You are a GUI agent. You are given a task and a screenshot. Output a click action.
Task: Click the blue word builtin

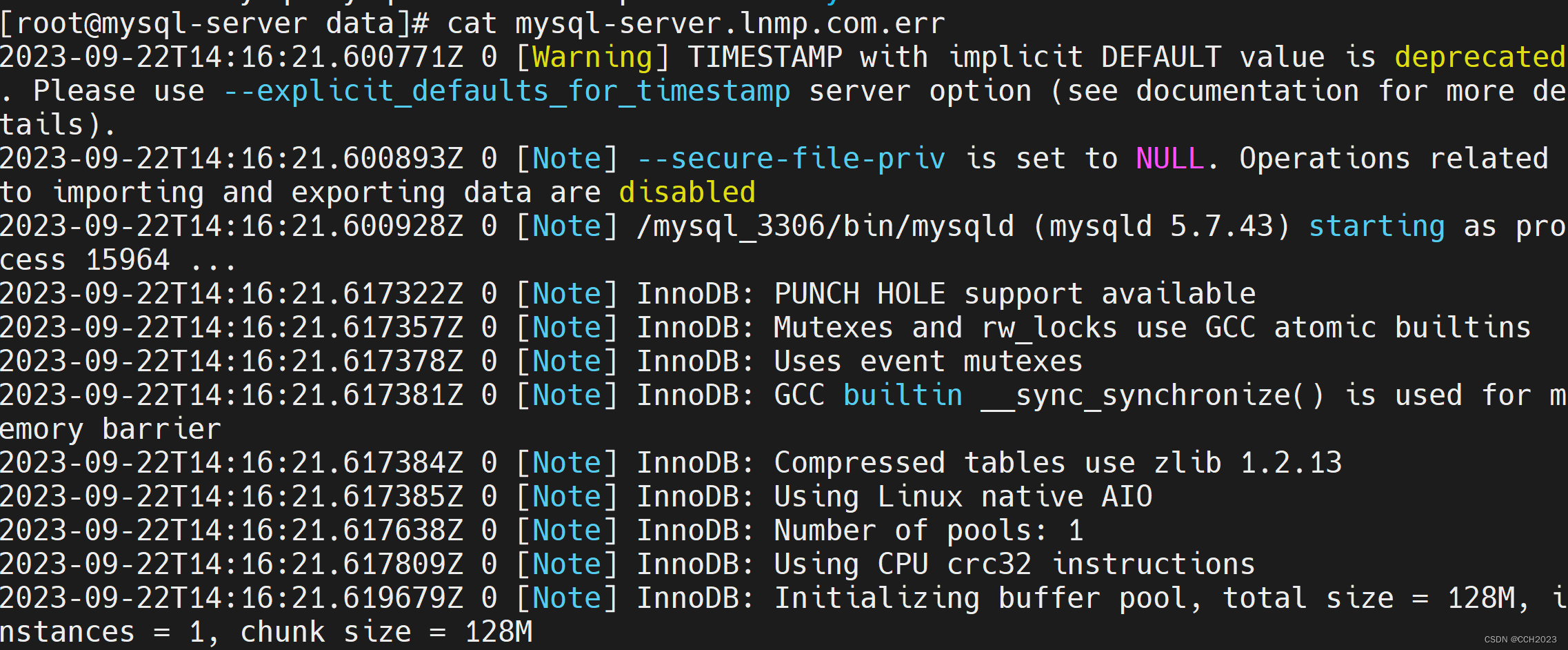903,395
